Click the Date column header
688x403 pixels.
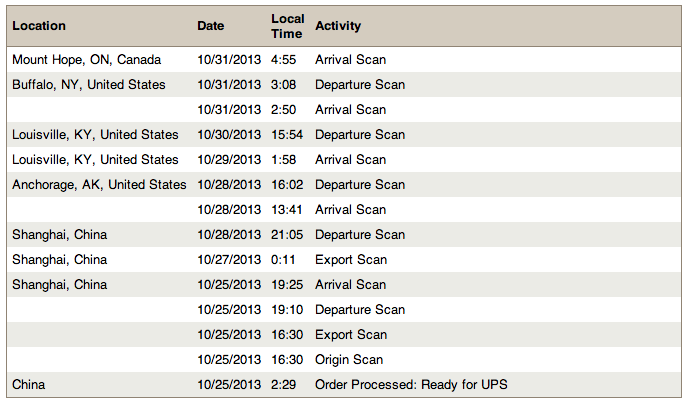point(211,25)
